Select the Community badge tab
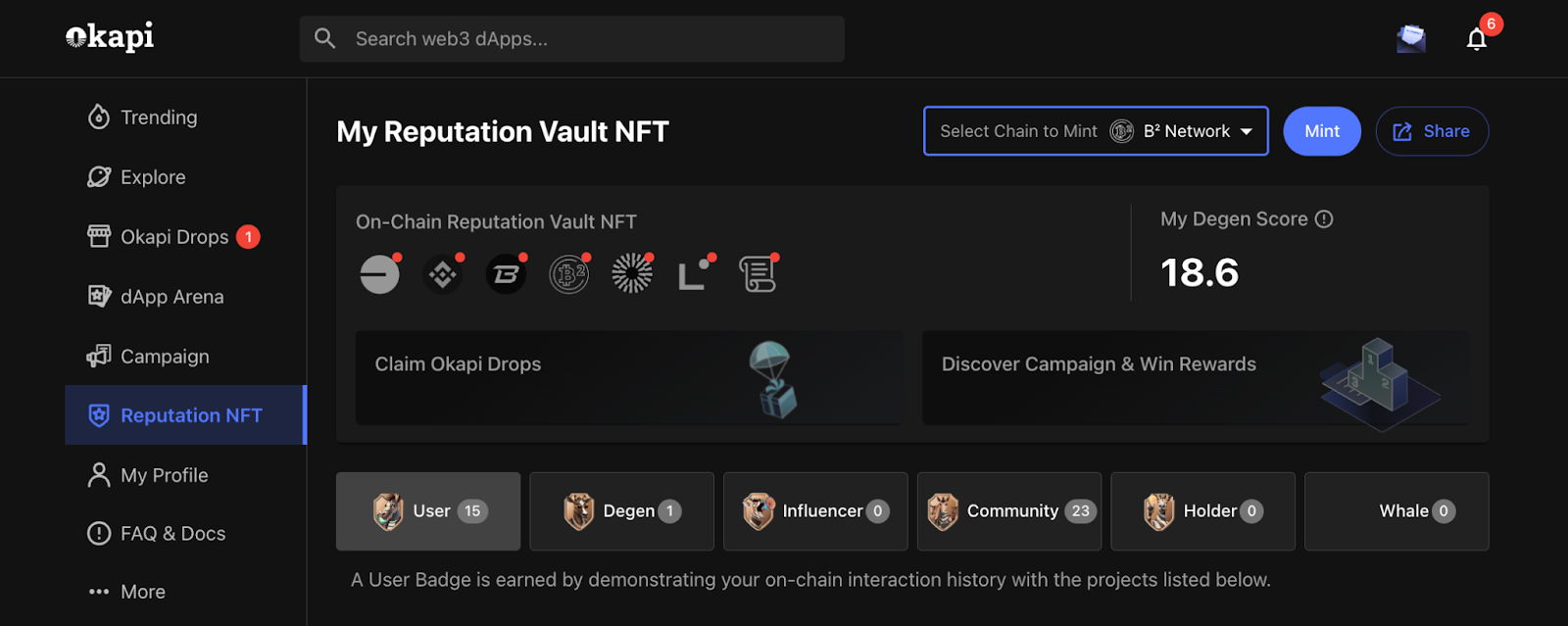Image resolution: width=1568 pixels, height=626 pixels. point(1009,511)
